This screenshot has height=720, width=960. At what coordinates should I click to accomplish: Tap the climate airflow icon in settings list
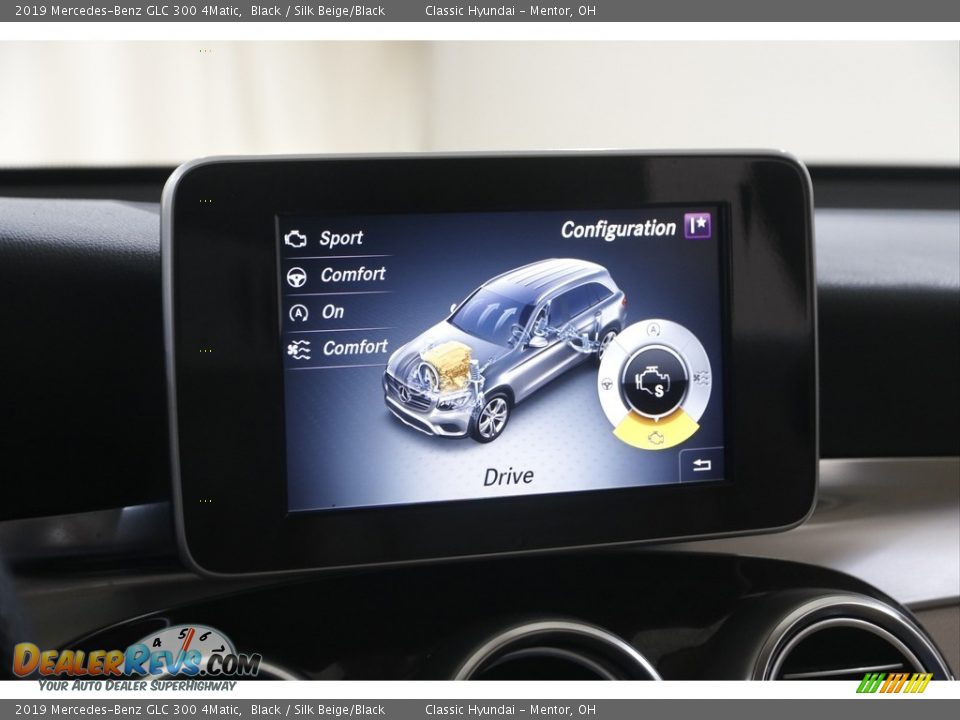tap(299, 349)
